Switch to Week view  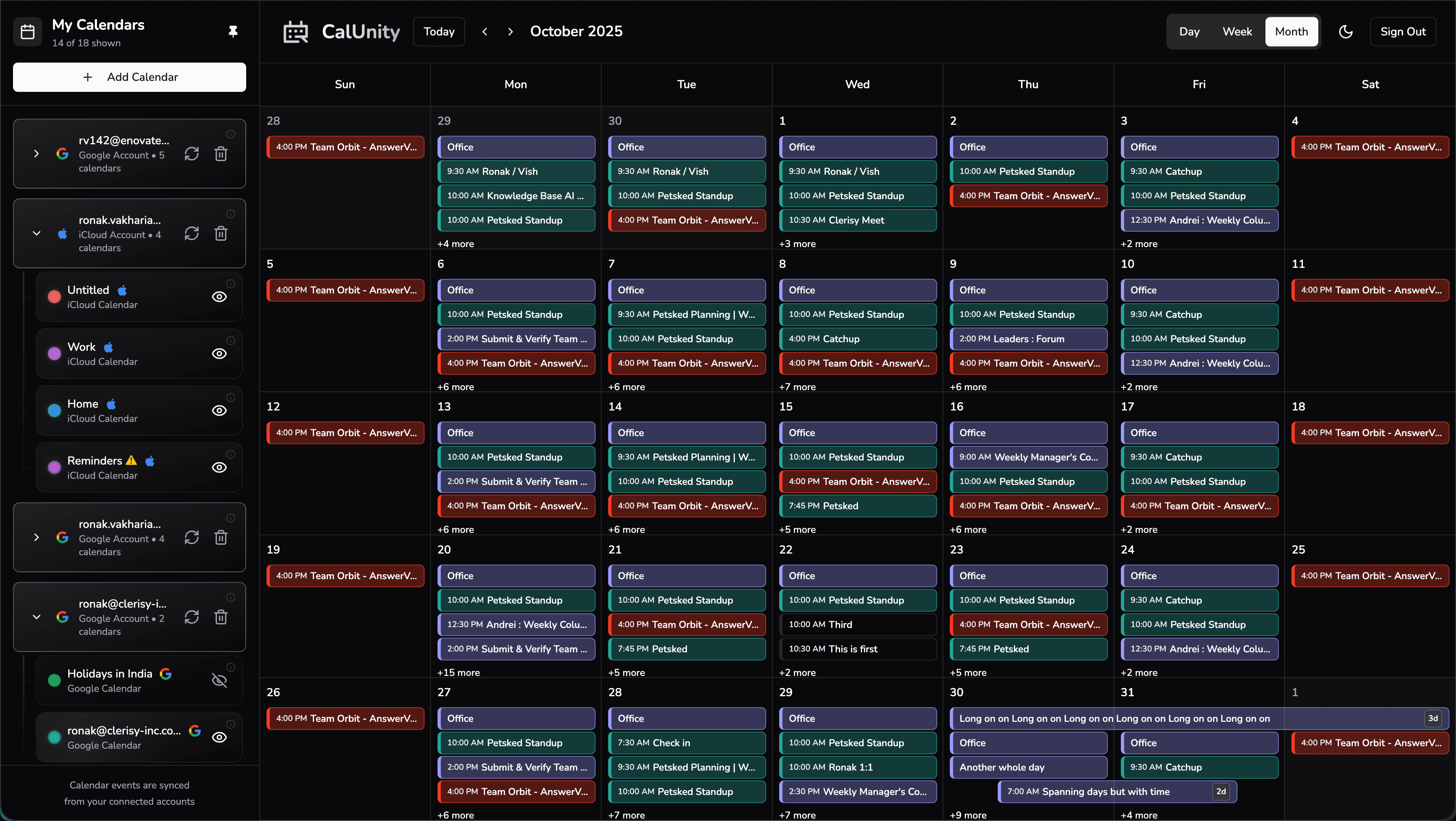pos(1237,31)
